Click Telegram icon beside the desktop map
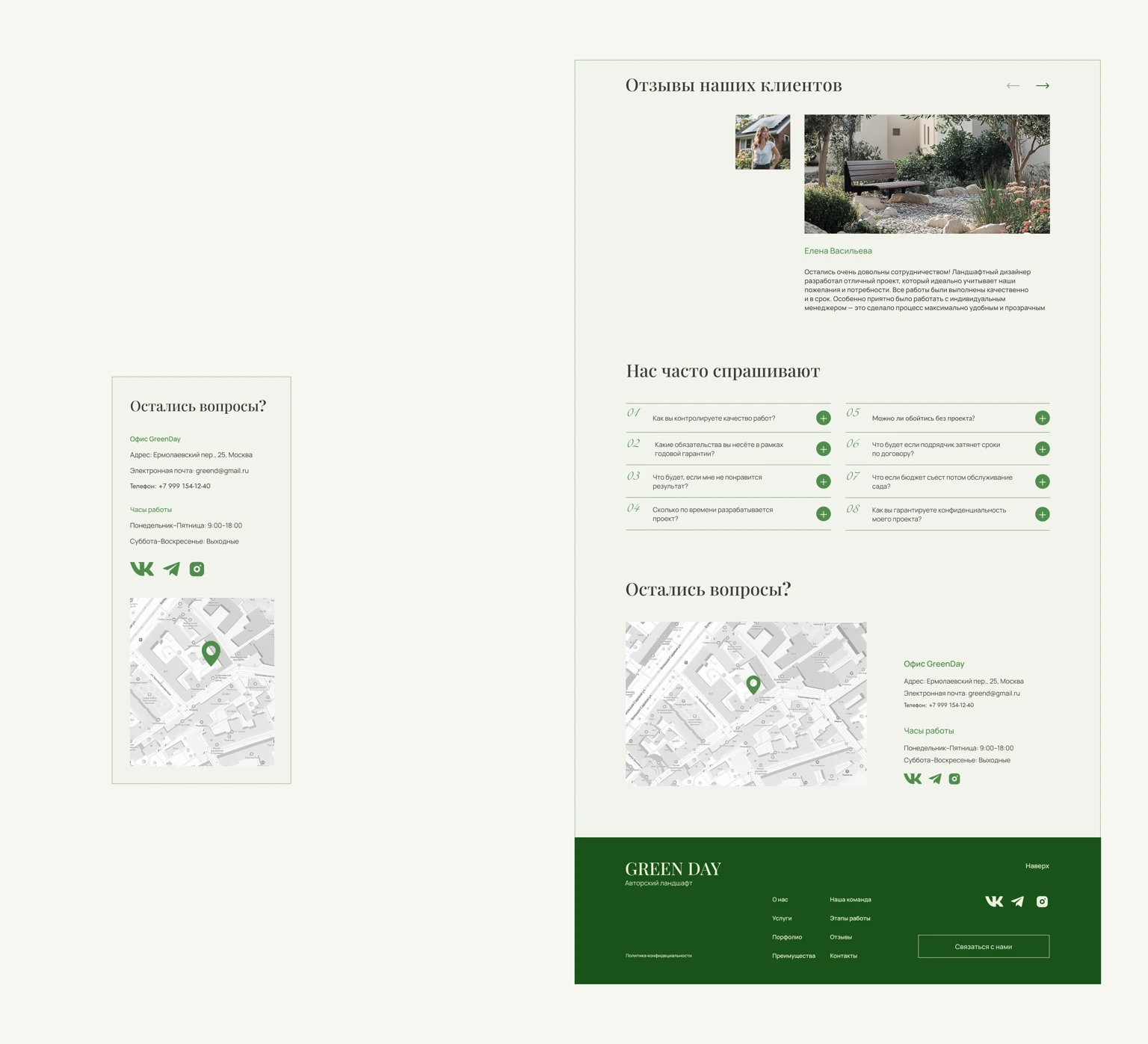The width and height of the screenshot is (1148, 1044). pos(935,779)
